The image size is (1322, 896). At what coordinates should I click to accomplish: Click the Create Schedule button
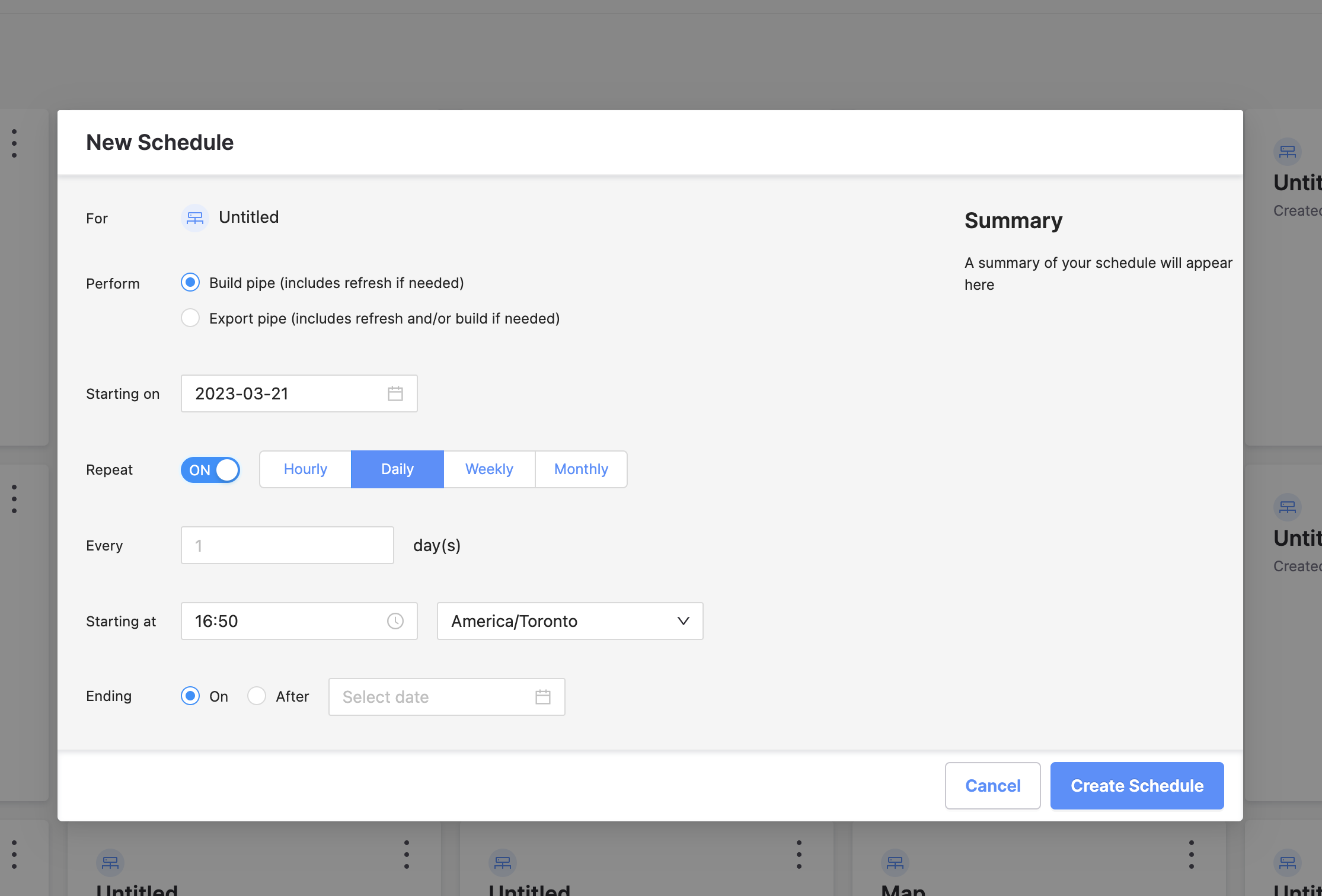point(1137,786)
